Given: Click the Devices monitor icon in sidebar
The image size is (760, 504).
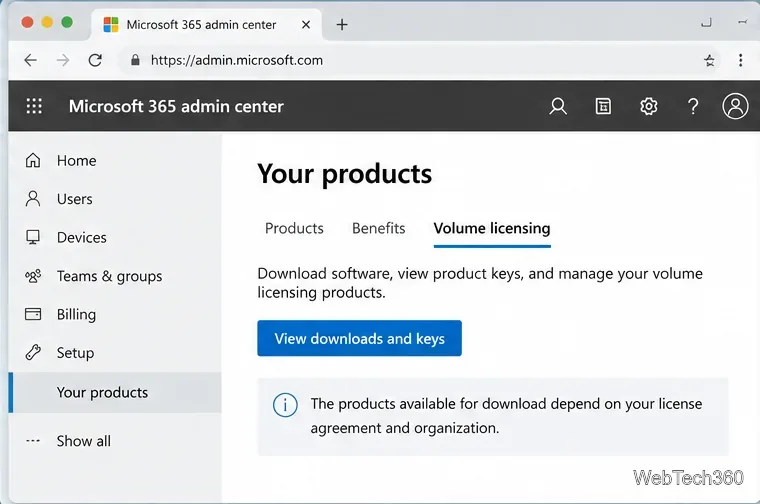Looking at the screenshot, I should click(33, 237).
